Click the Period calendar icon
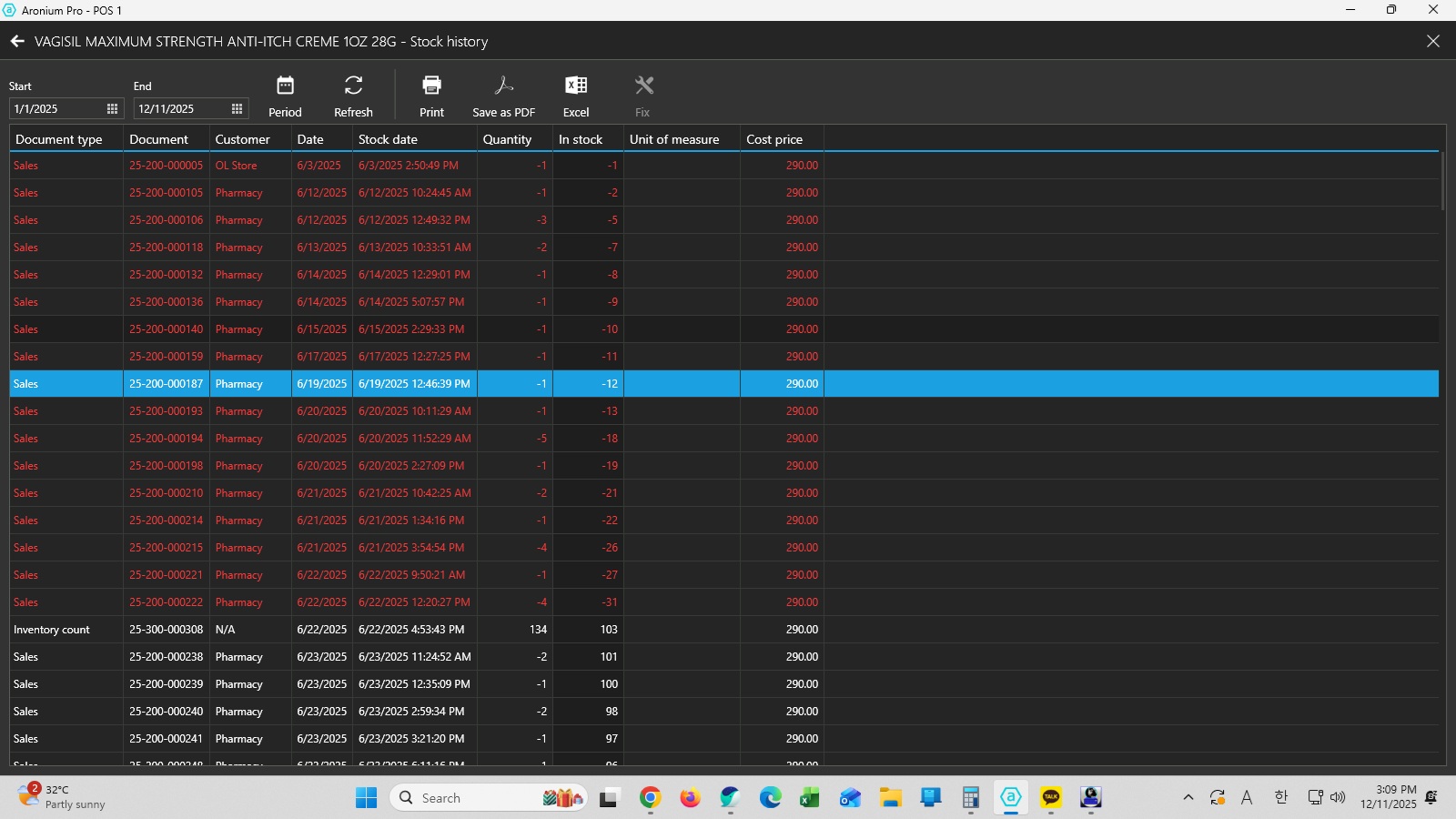 pos(285,86)
